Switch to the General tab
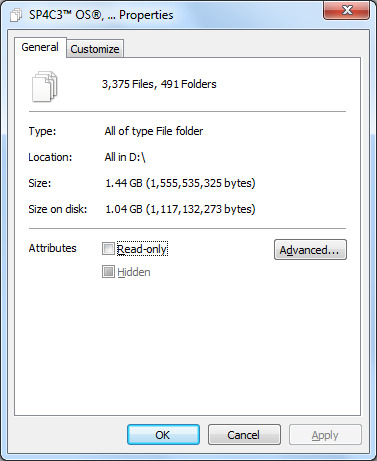 pos(40,47)
